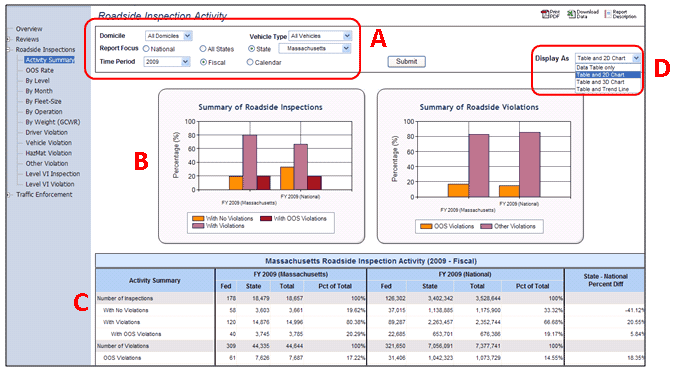Click the With No Violations legend swatch
The width and height of the screenshot is (673, 375).
point(198,219)
